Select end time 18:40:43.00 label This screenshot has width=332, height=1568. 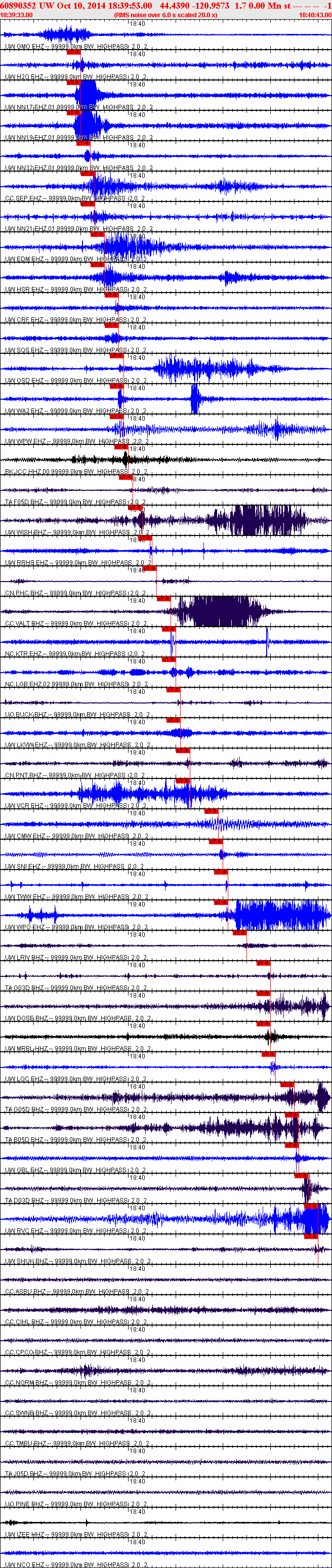(315, 15)
